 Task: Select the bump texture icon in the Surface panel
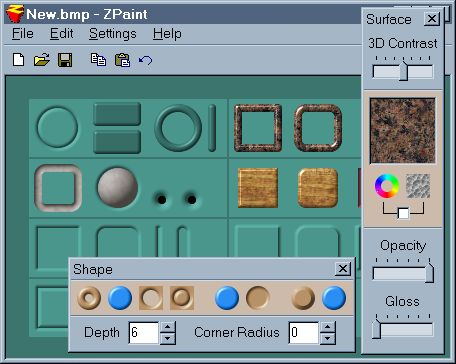pos(418,186)
